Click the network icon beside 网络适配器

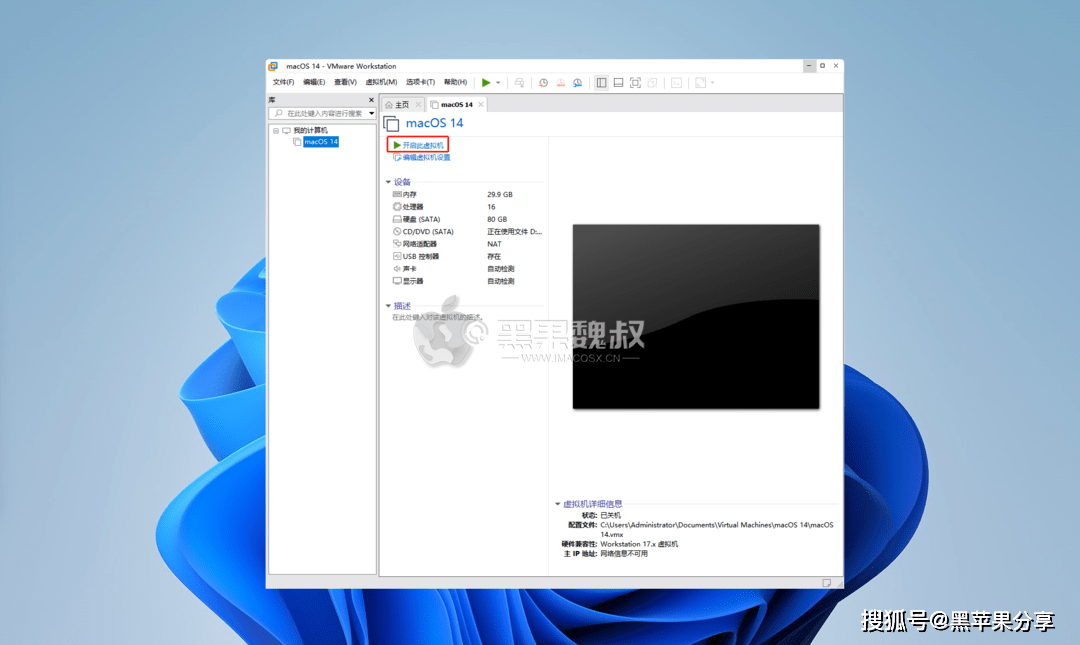(397, 244)
